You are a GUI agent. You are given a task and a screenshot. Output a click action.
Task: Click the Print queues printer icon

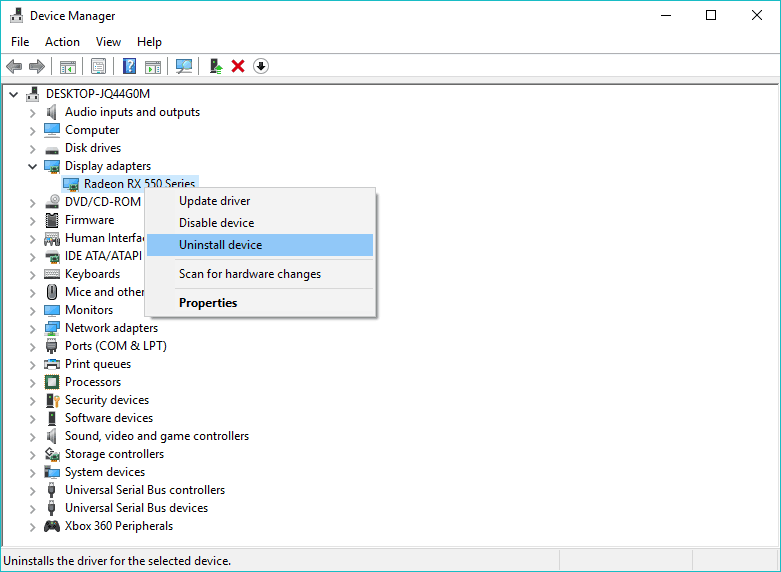(x=52, y=364)
